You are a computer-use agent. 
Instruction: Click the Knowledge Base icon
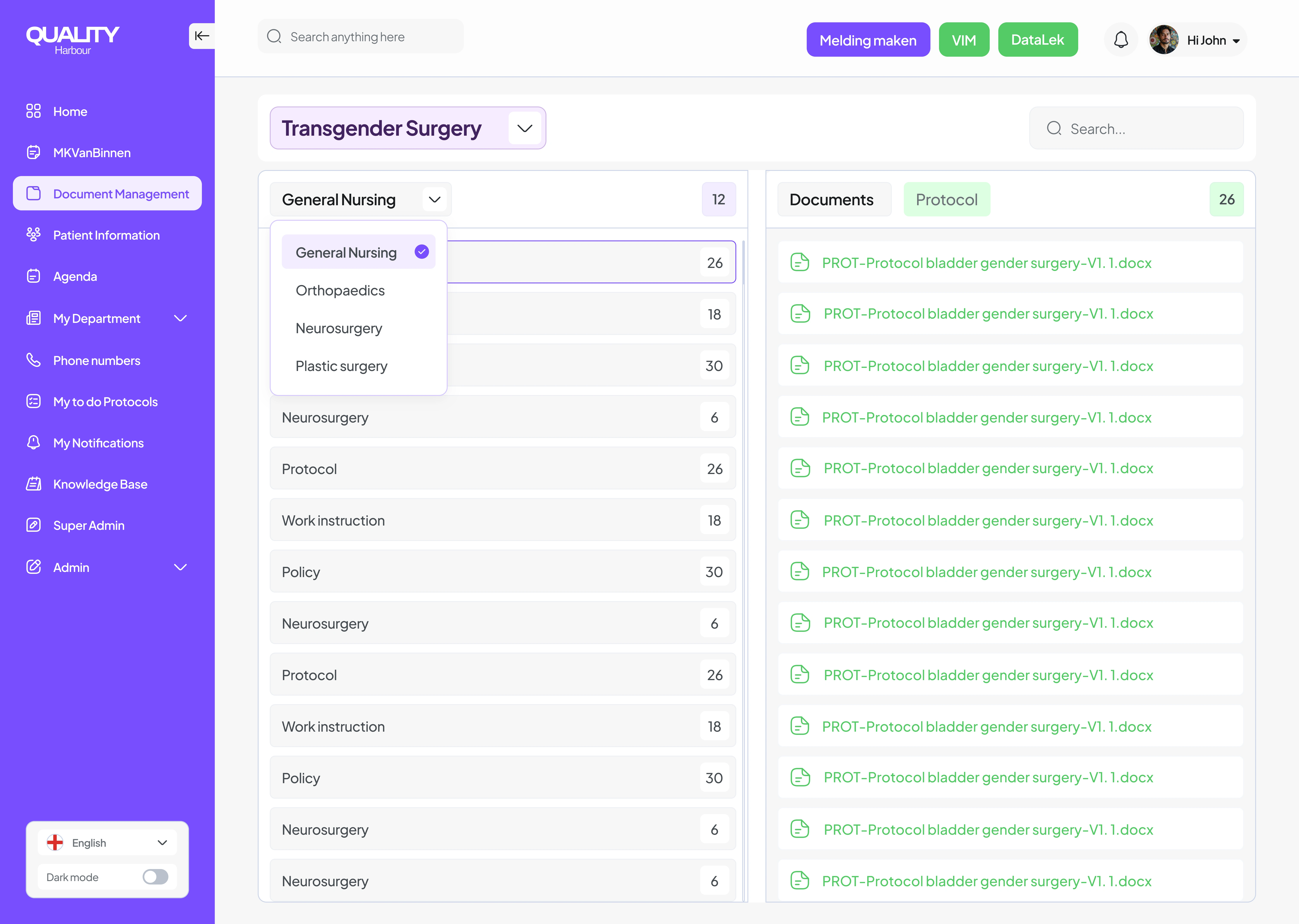pyautogui.click(x=34, y=484)
